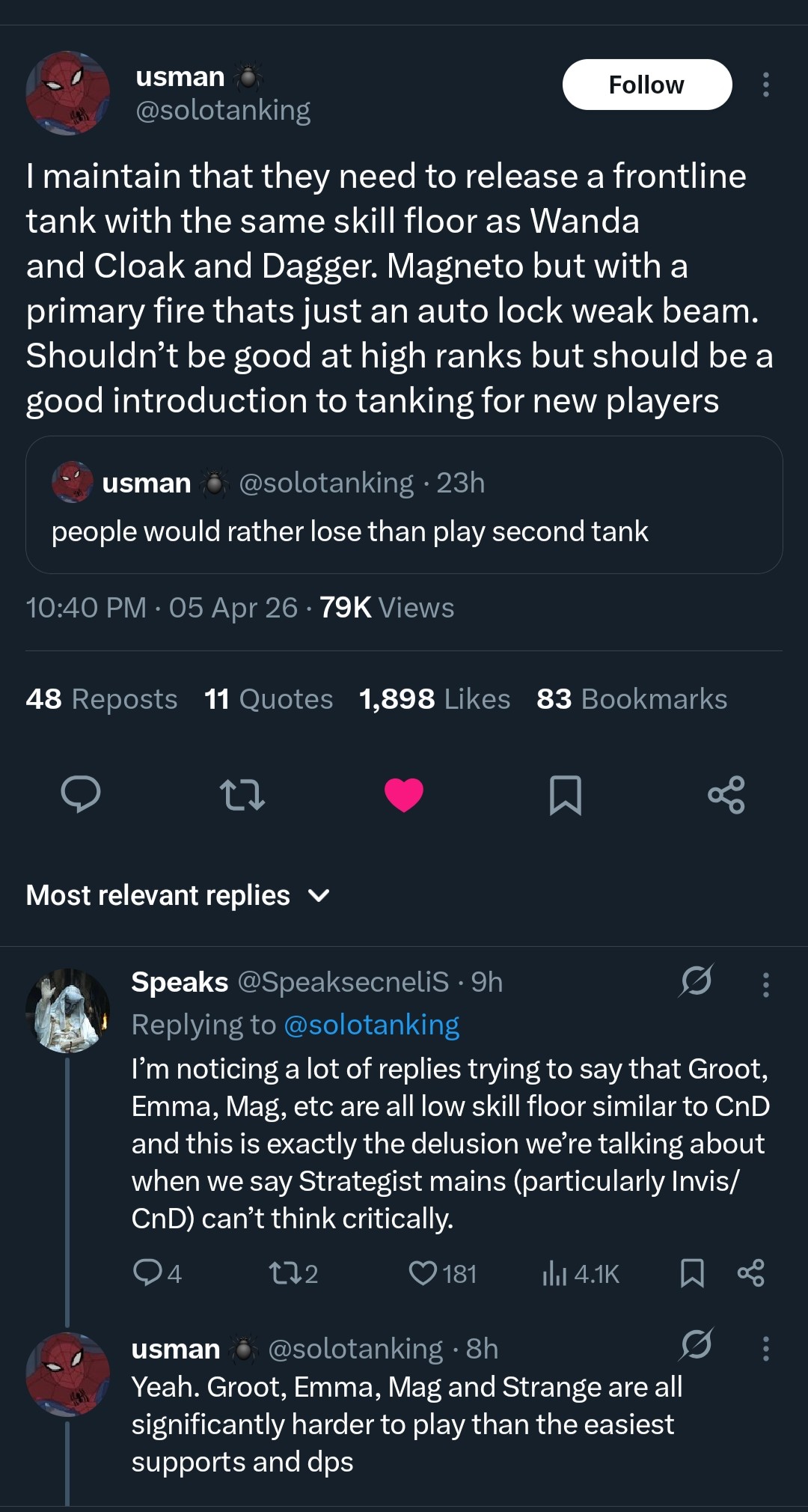This screenshot has height=1512, width=808.
Task: Share the main tweet
Action: point(726,794)
